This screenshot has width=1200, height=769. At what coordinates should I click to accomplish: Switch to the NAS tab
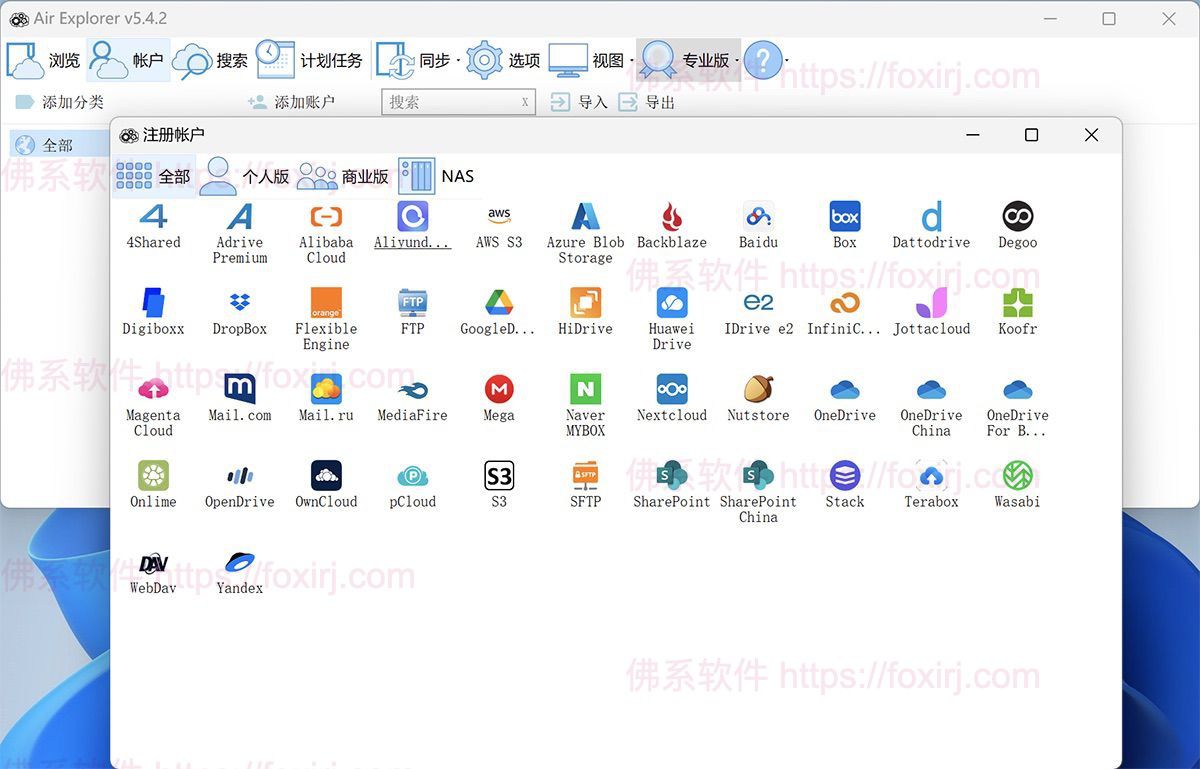[x=441, y=175]
